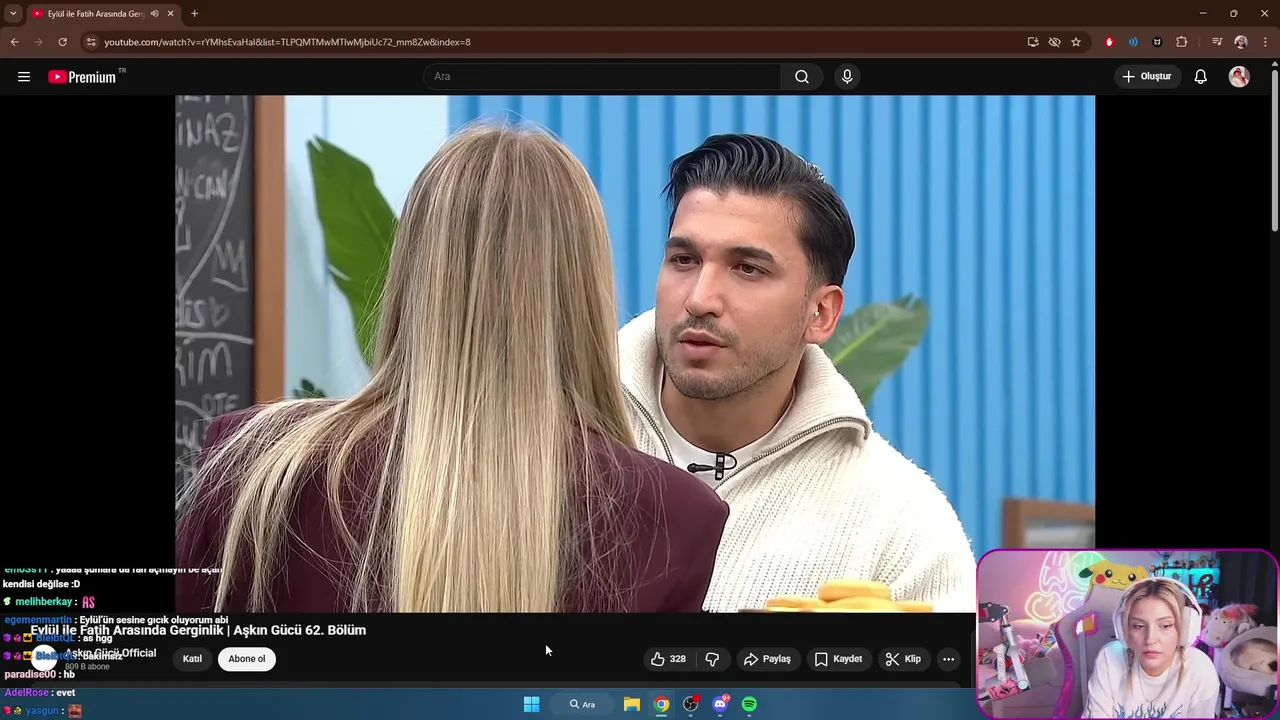Click the video title text
The height and width of the screenshot is (720, 1280).
click(x=198, y=630)
